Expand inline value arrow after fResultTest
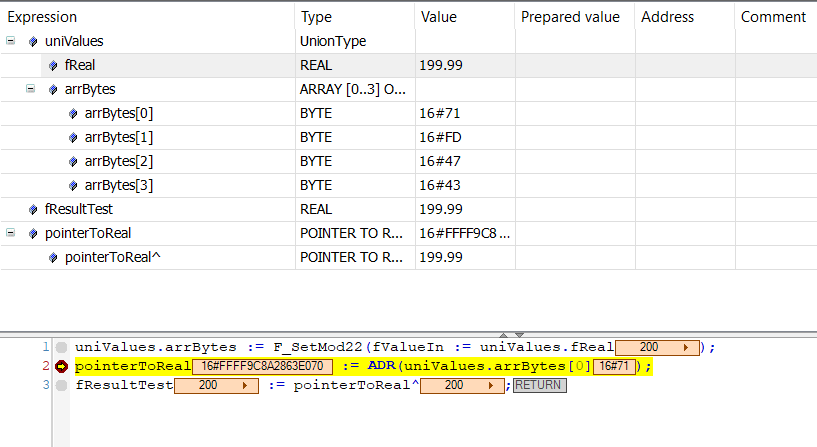Screen dimensions: 817x447 (x=245, y=386)
